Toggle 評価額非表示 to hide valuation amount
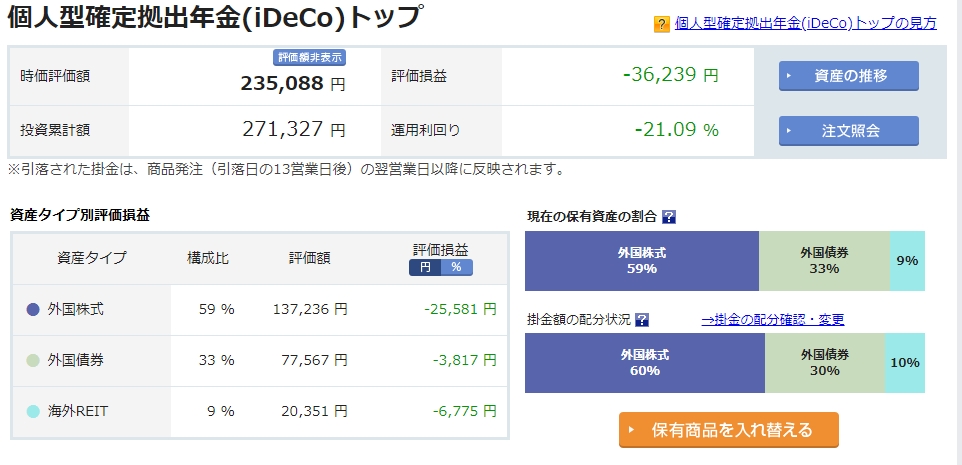Viewport: 962px width, 465px height. [309, 58]
